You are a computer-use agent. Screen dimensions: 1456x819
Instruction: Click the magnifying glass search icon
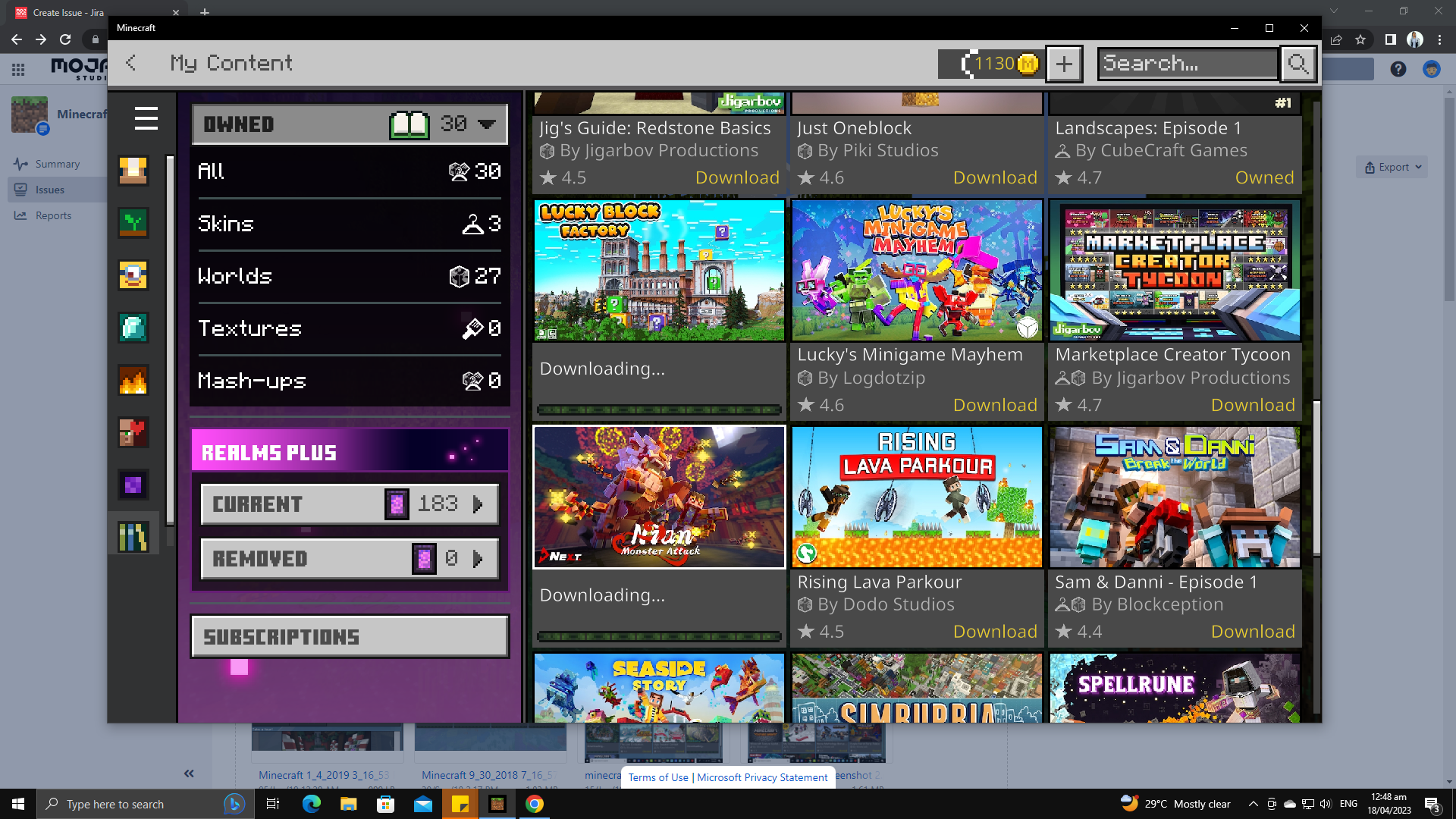coord(1298,64)
